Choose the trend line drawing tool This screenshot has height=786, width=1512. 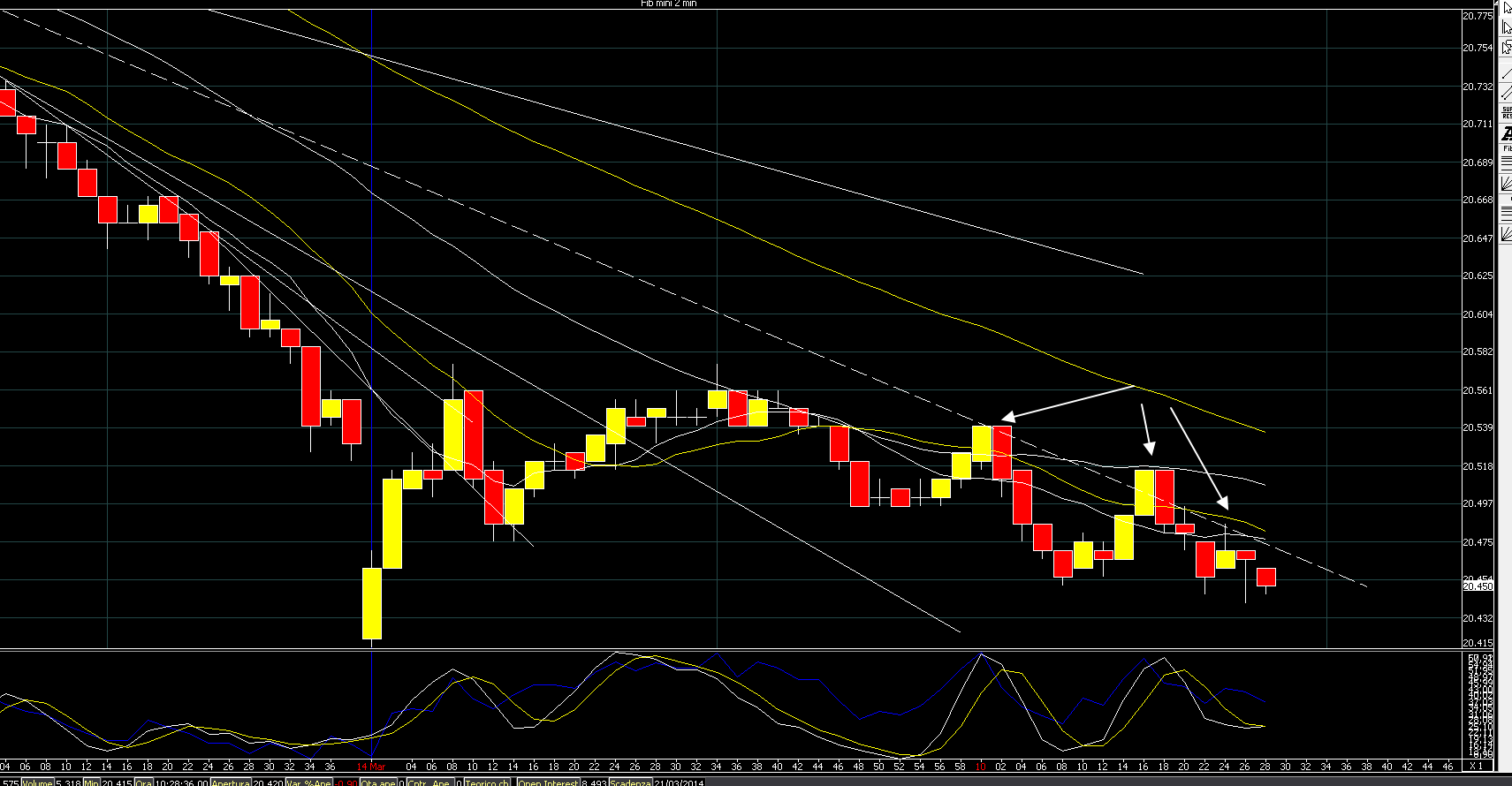pos(1506,72)
